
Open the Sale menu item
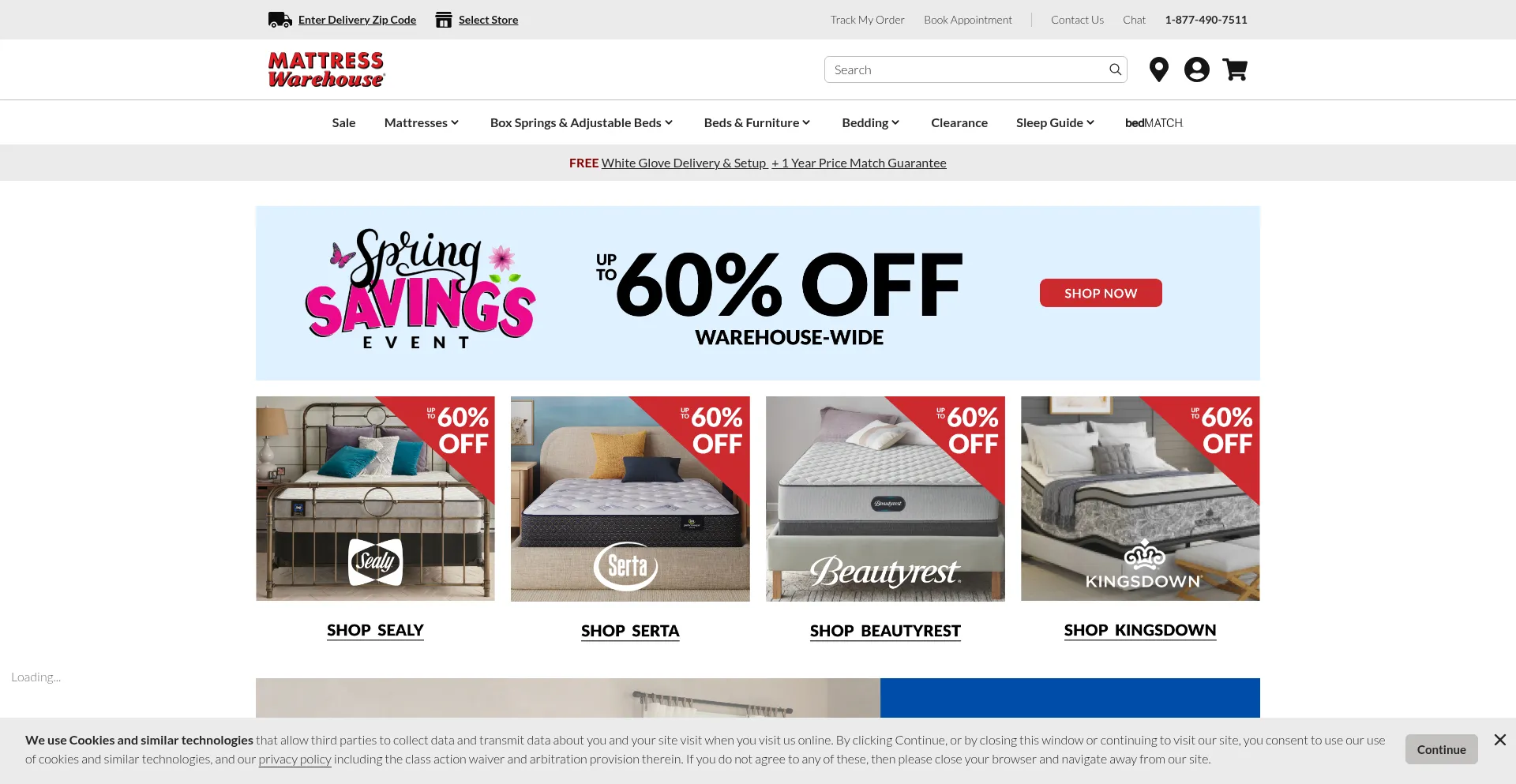[x=343, y=122]
